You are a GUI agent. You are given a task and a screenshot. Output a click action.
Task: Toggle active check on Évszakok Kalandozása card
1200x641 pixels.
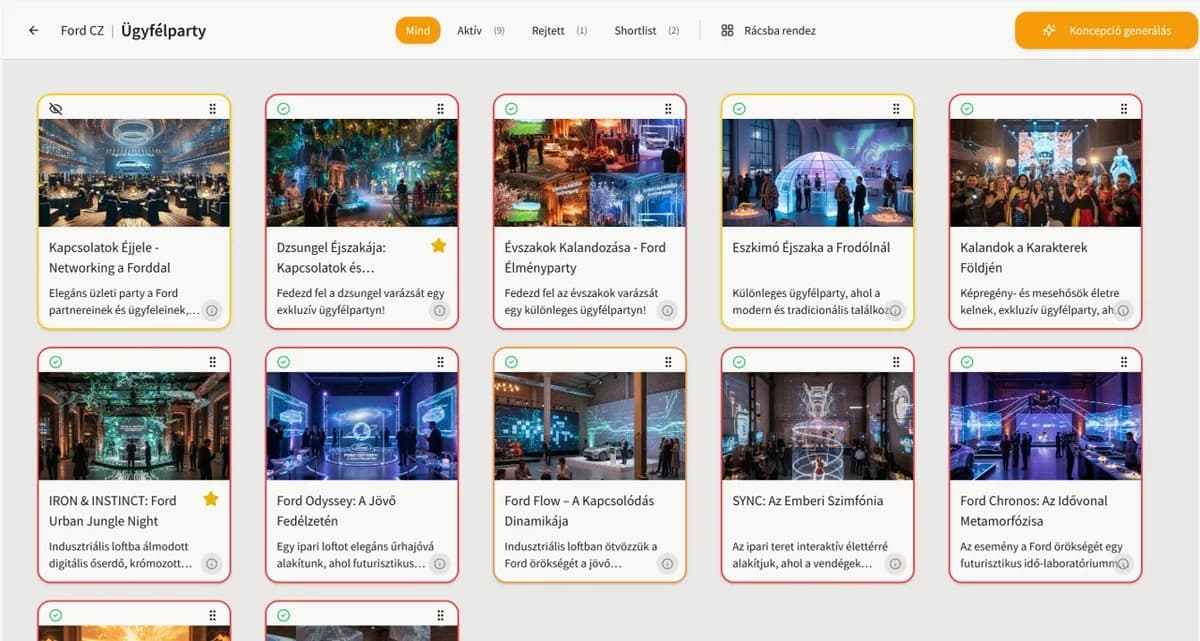point(511,108)
